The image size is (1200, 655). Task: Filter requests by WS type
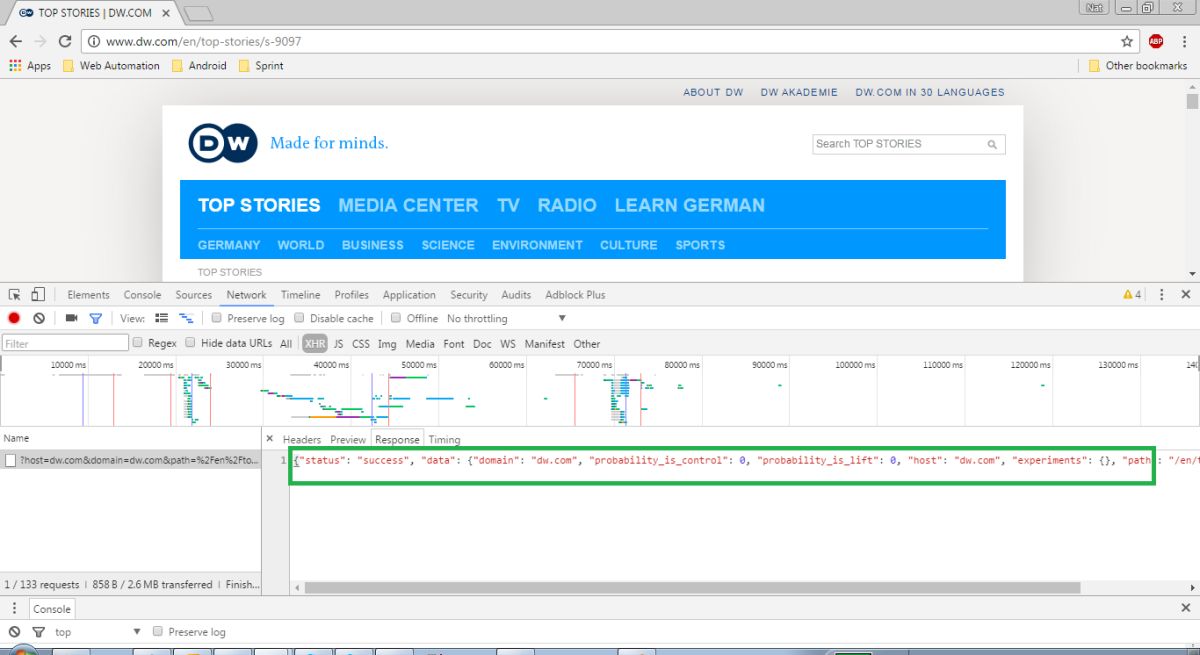[508, 344]
